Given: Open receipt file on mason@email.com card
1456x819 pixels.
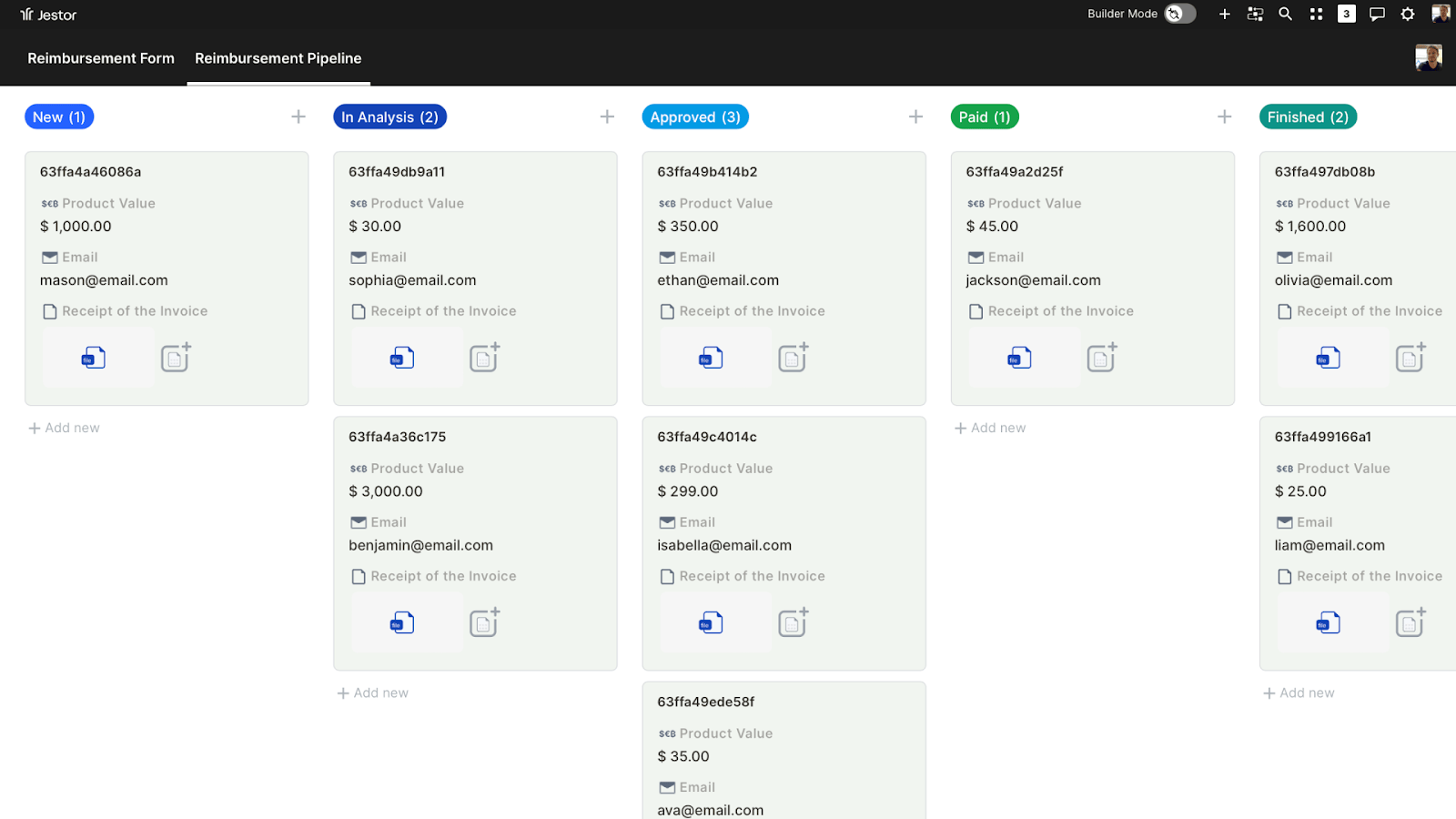Looking at the screenshot, I should click(x=94, y=358).
